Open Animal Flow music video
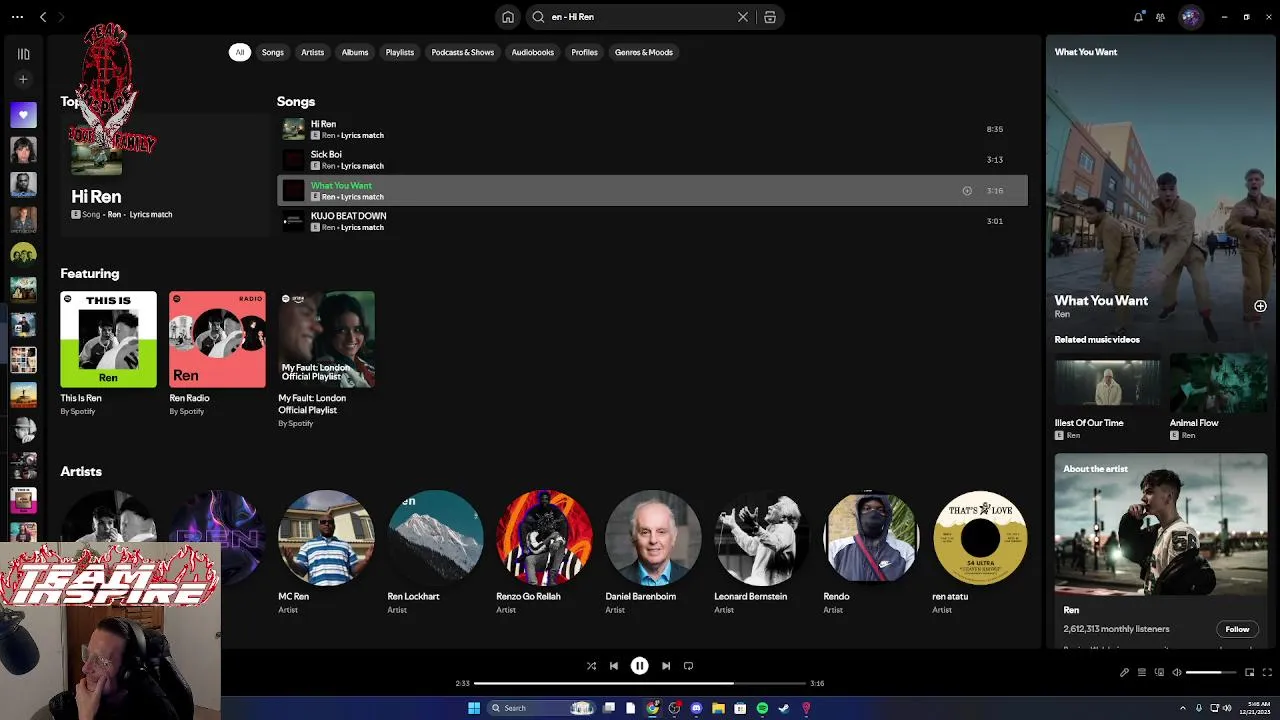The height and width of the screenshot is (720, 1280). (1219, 382)
